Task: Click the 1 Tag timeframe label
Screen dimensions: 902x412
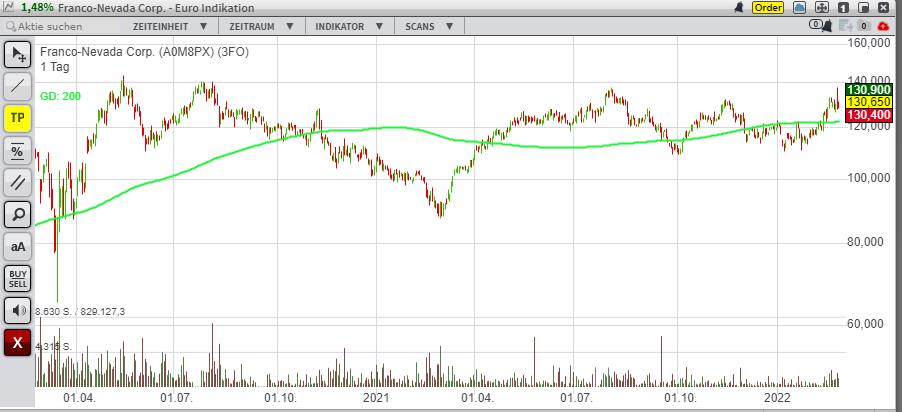Action: 55,67
